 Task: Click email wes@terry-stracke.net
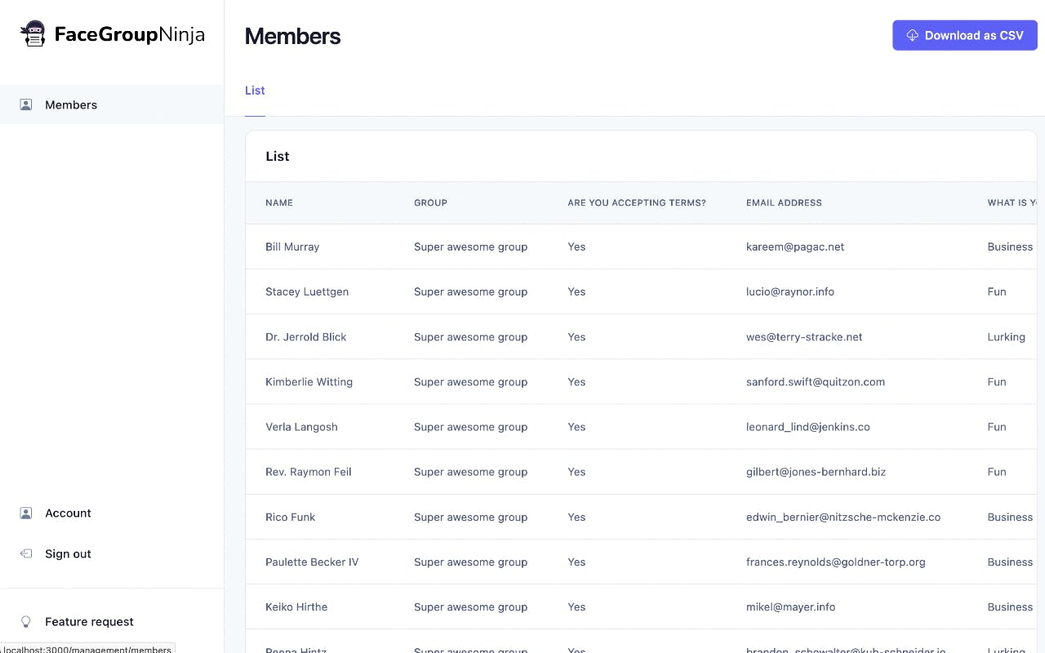point(804,337)
